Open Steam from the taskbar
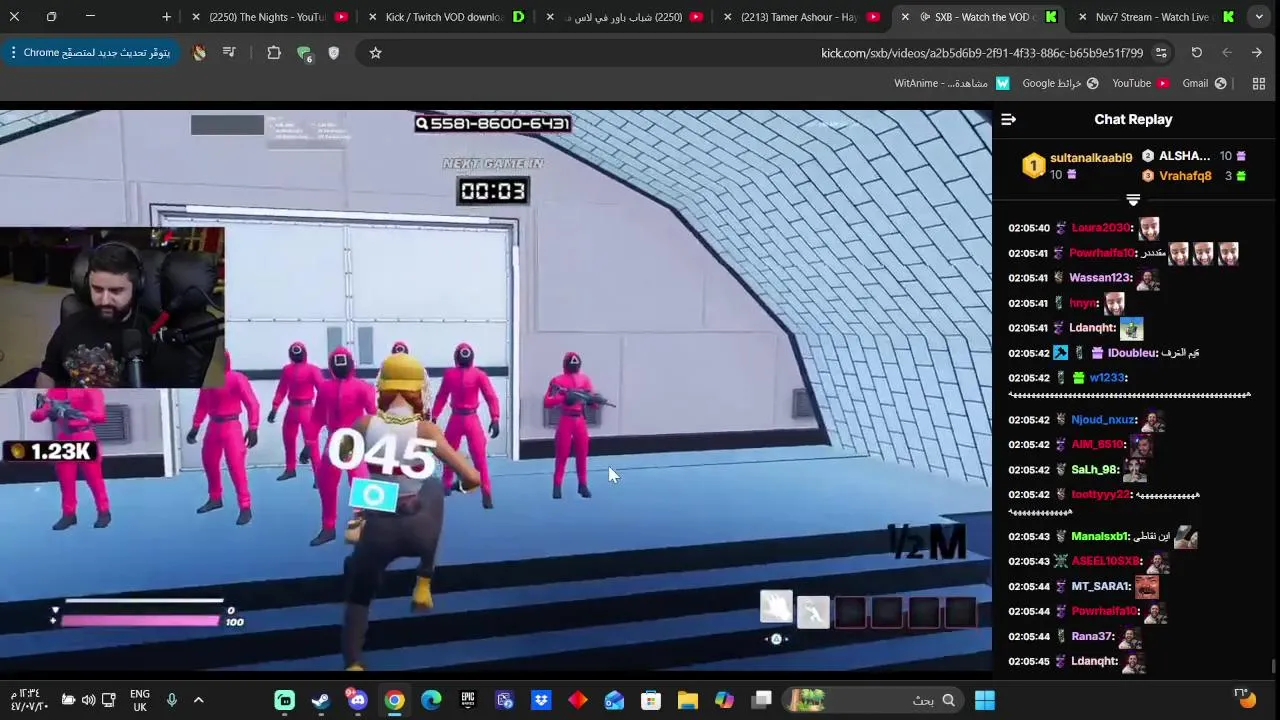 pos(321,700)
